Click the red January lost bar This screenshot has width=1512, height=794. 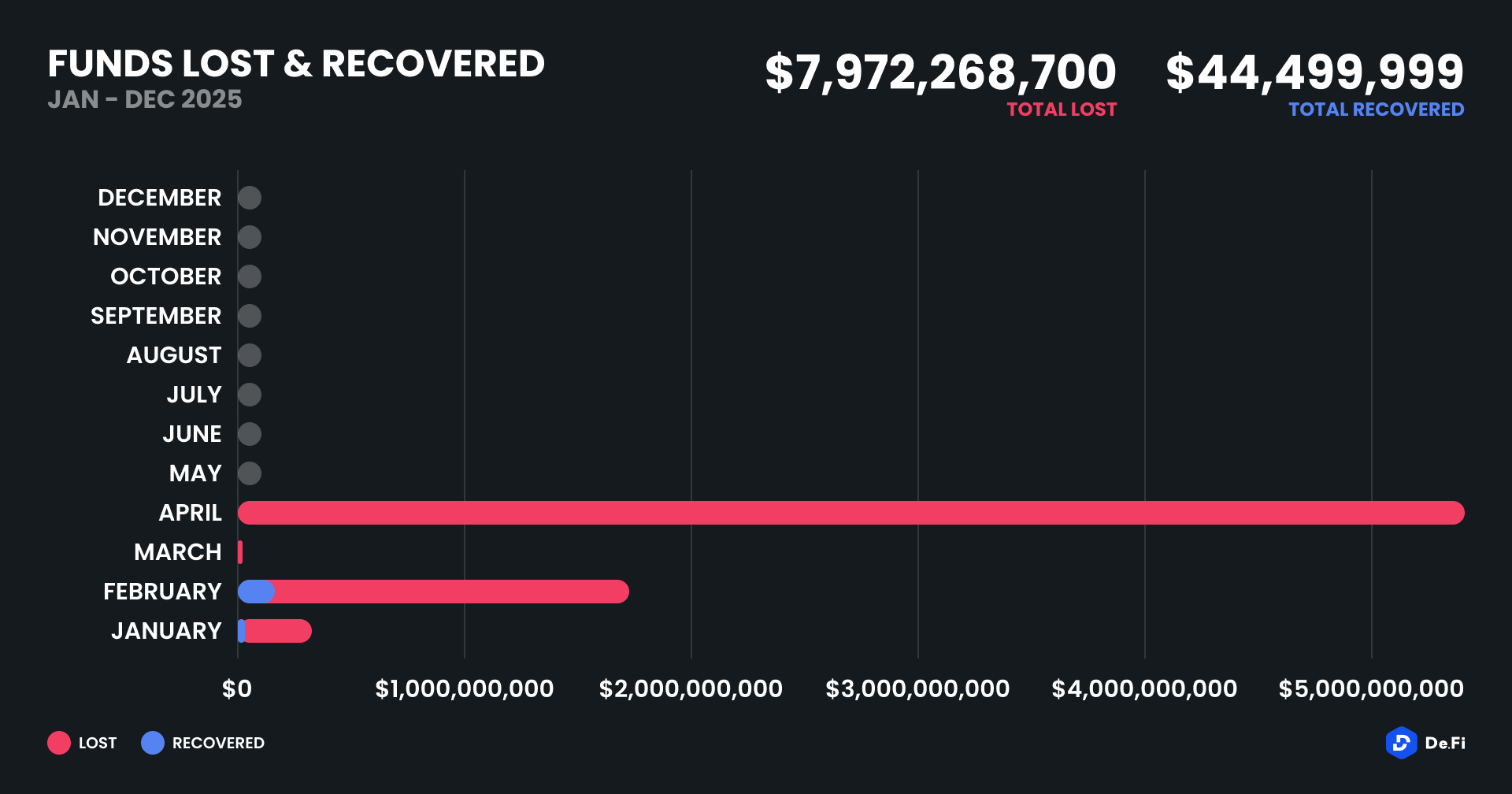pyautogui.click(x=279, y=631)
